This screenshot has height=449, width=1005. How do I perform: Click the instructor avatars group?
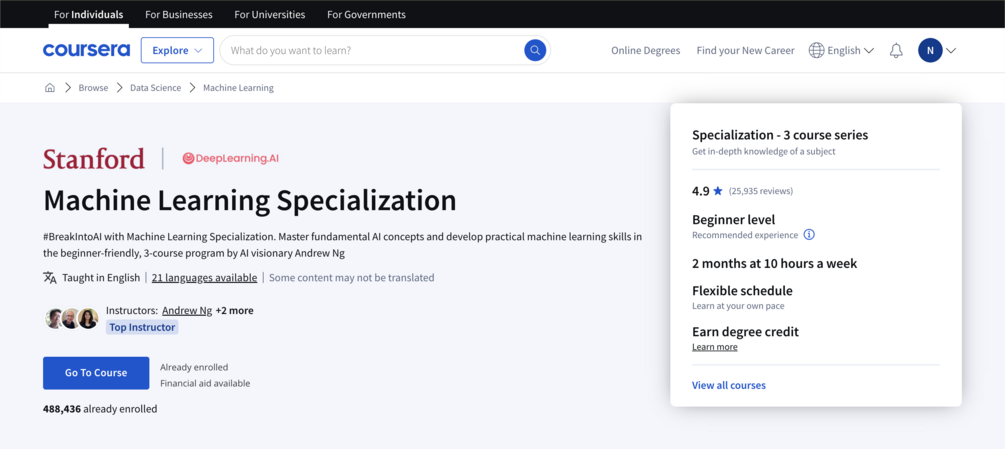pos(71,319)
